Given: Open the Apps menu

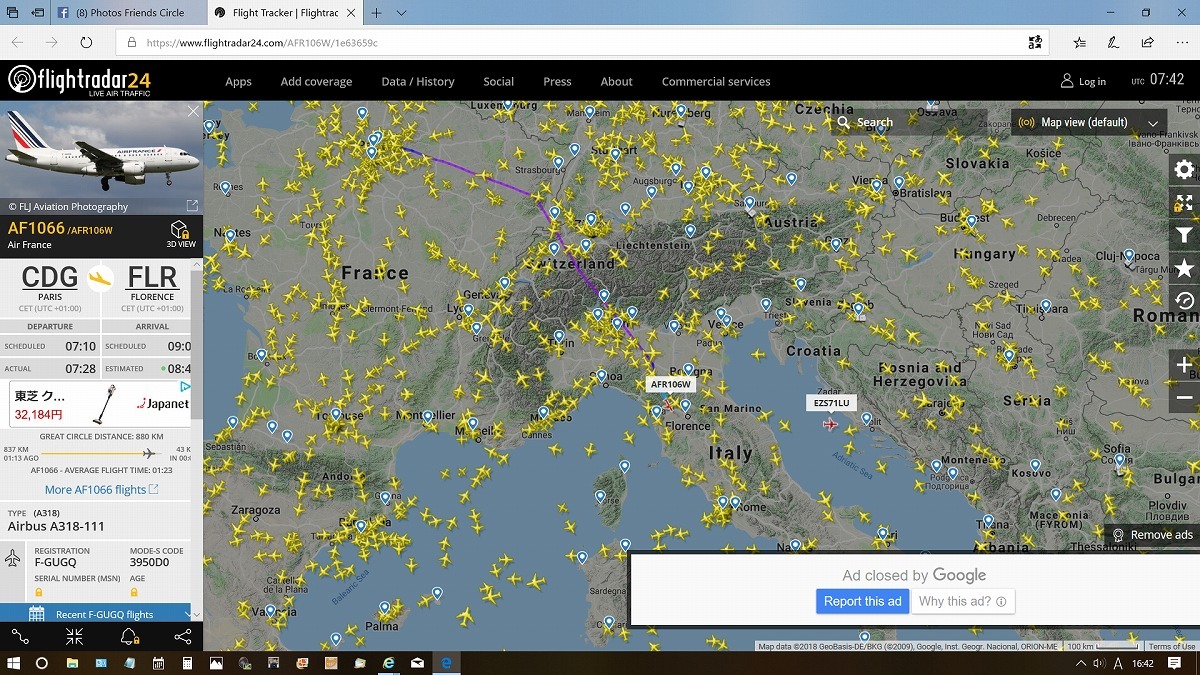Looking at the screenshot, I should pos(238,82).
